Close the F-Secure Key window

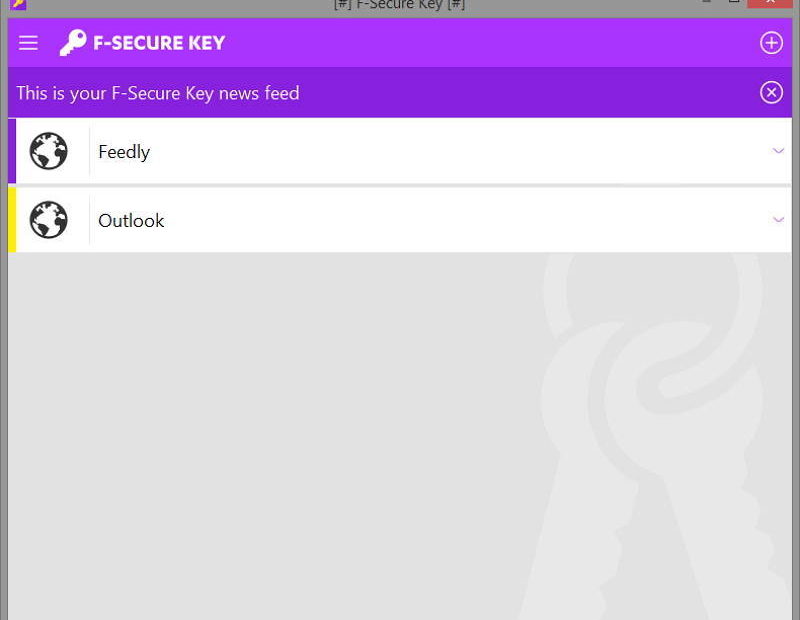tap(770, 3)
